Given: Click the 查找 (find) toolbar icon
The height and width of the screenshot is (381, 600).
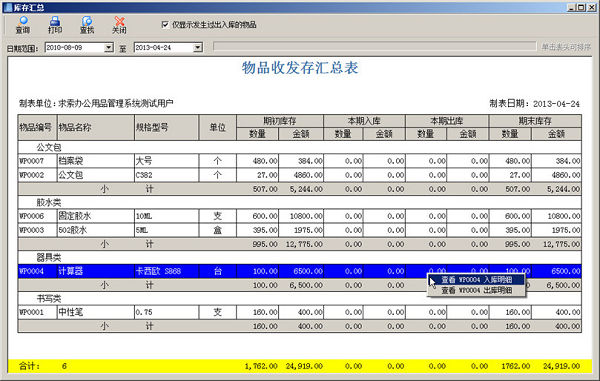Looking at the screenshot, I should click(x=87, y=25).
